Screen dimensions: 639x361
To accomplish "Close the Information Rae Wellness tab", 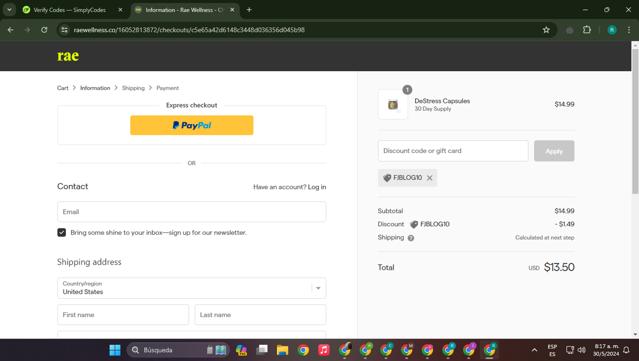I will (232, 10).
